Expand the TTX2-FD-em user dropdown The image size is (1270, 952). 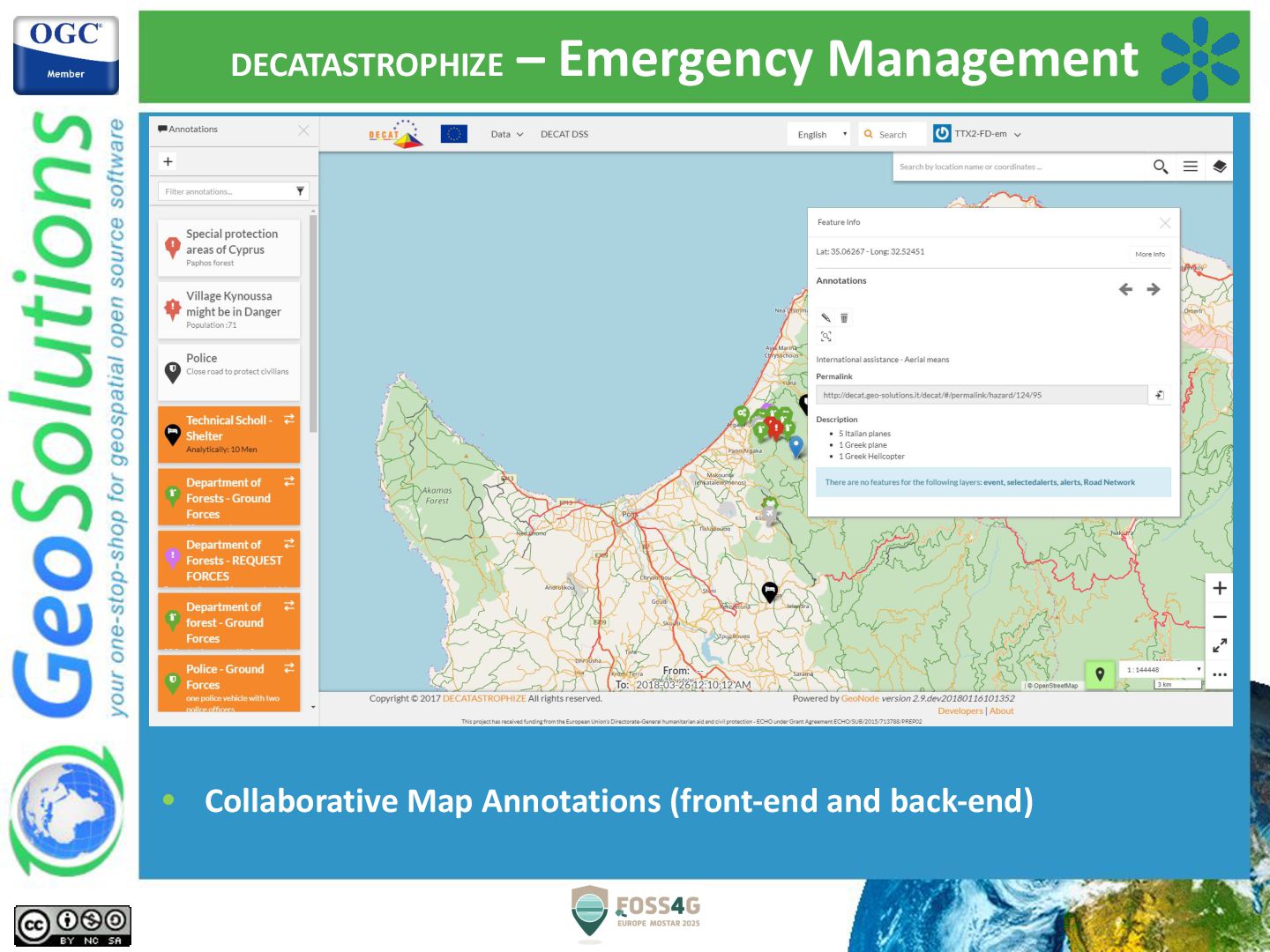[x=1018, y=135]
